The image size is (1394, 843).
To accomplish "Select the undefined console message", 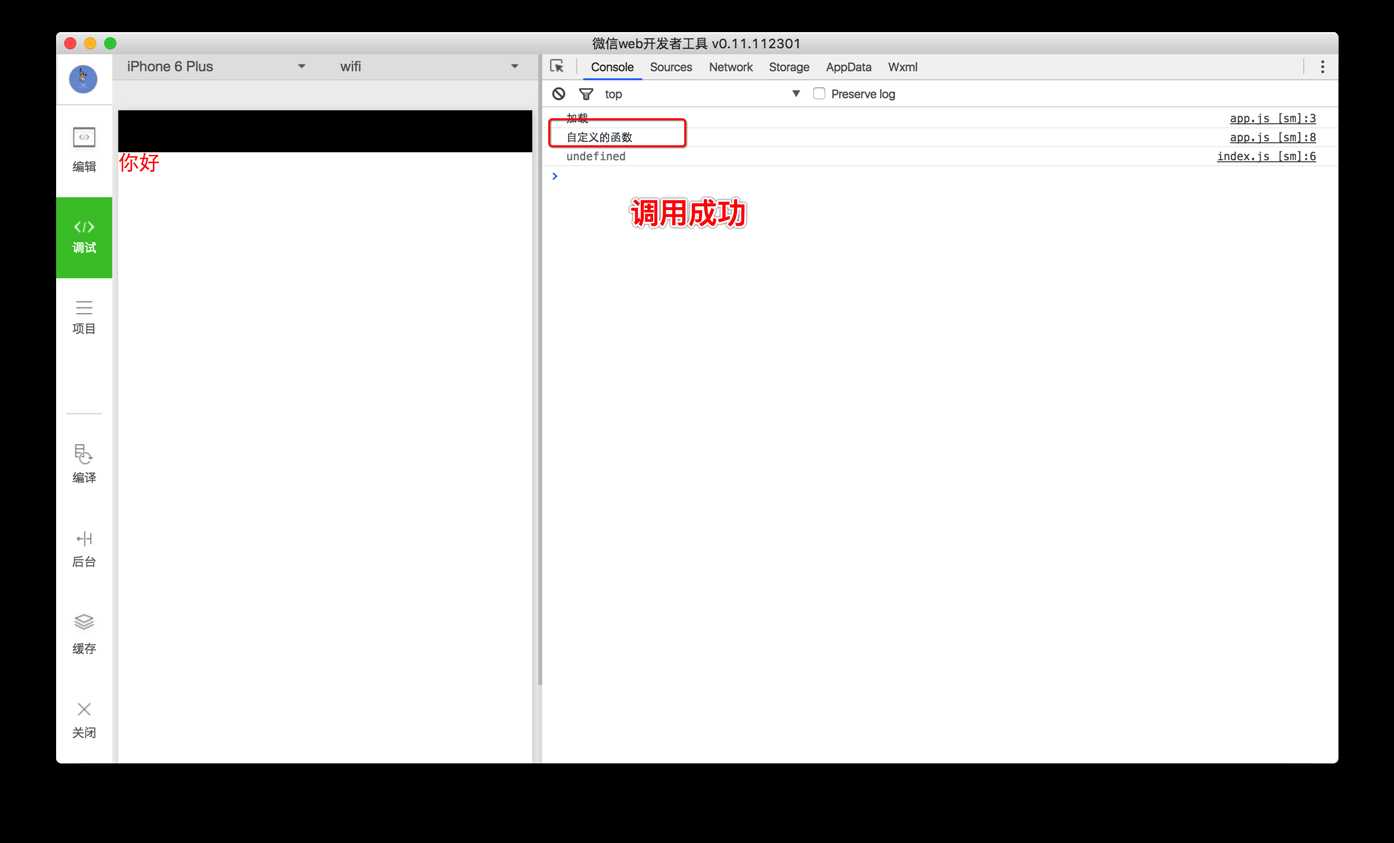I will (596, 156).
